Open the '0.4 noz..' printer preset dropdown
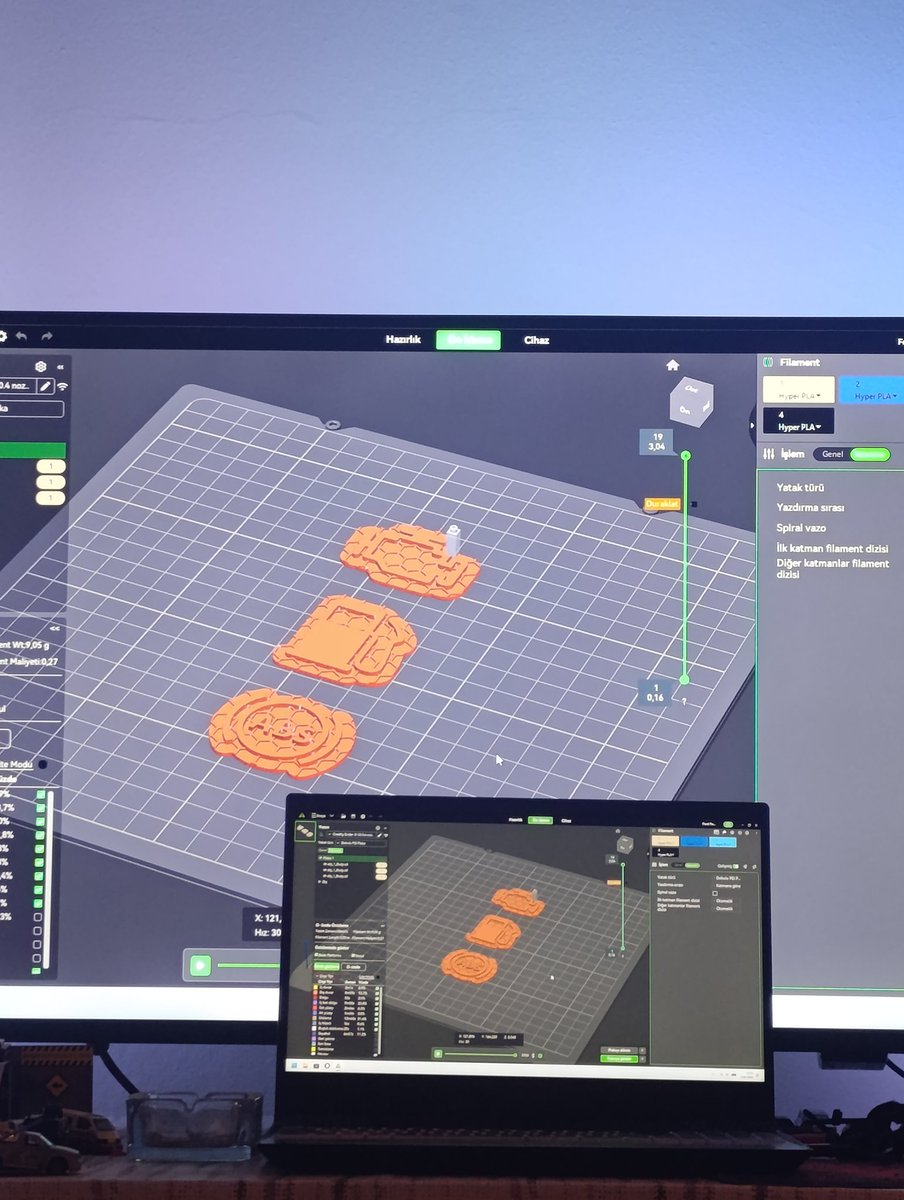This screenshot has width=904, height=1200. click(x=17, y=386)
